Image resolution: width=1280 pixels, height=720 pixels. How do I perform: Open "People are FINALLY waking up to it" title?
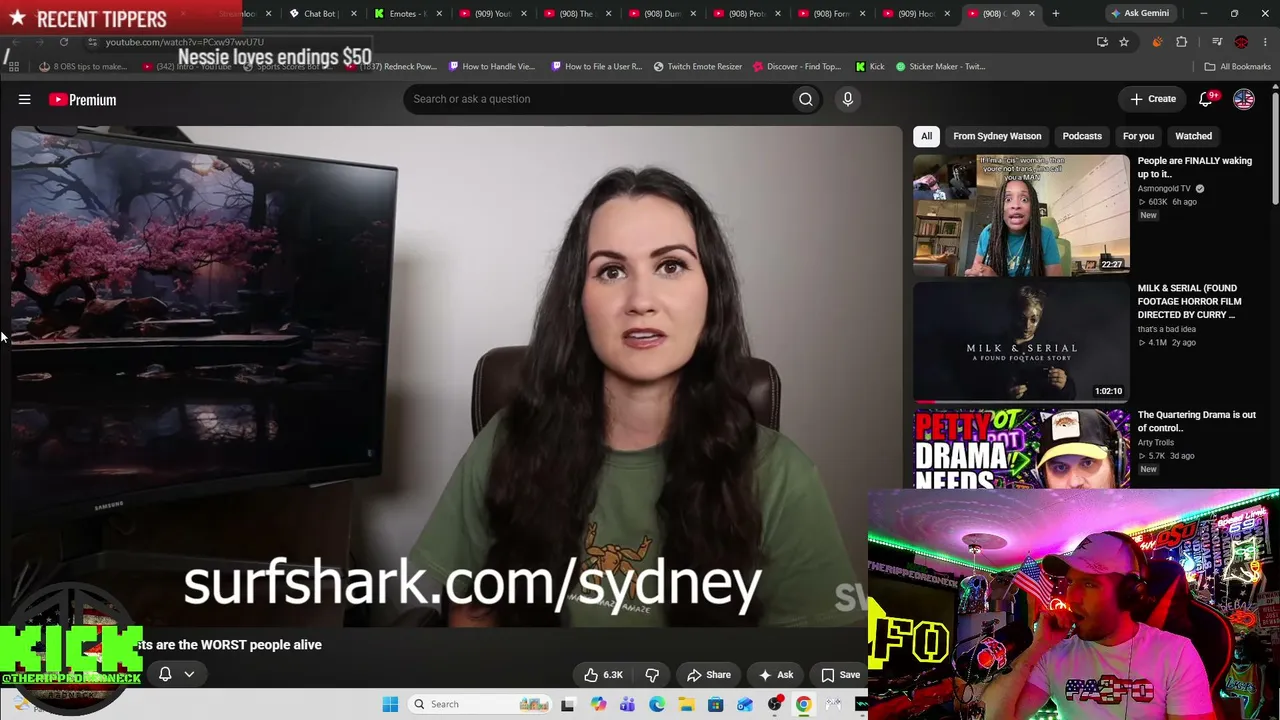coord(1194,167)
